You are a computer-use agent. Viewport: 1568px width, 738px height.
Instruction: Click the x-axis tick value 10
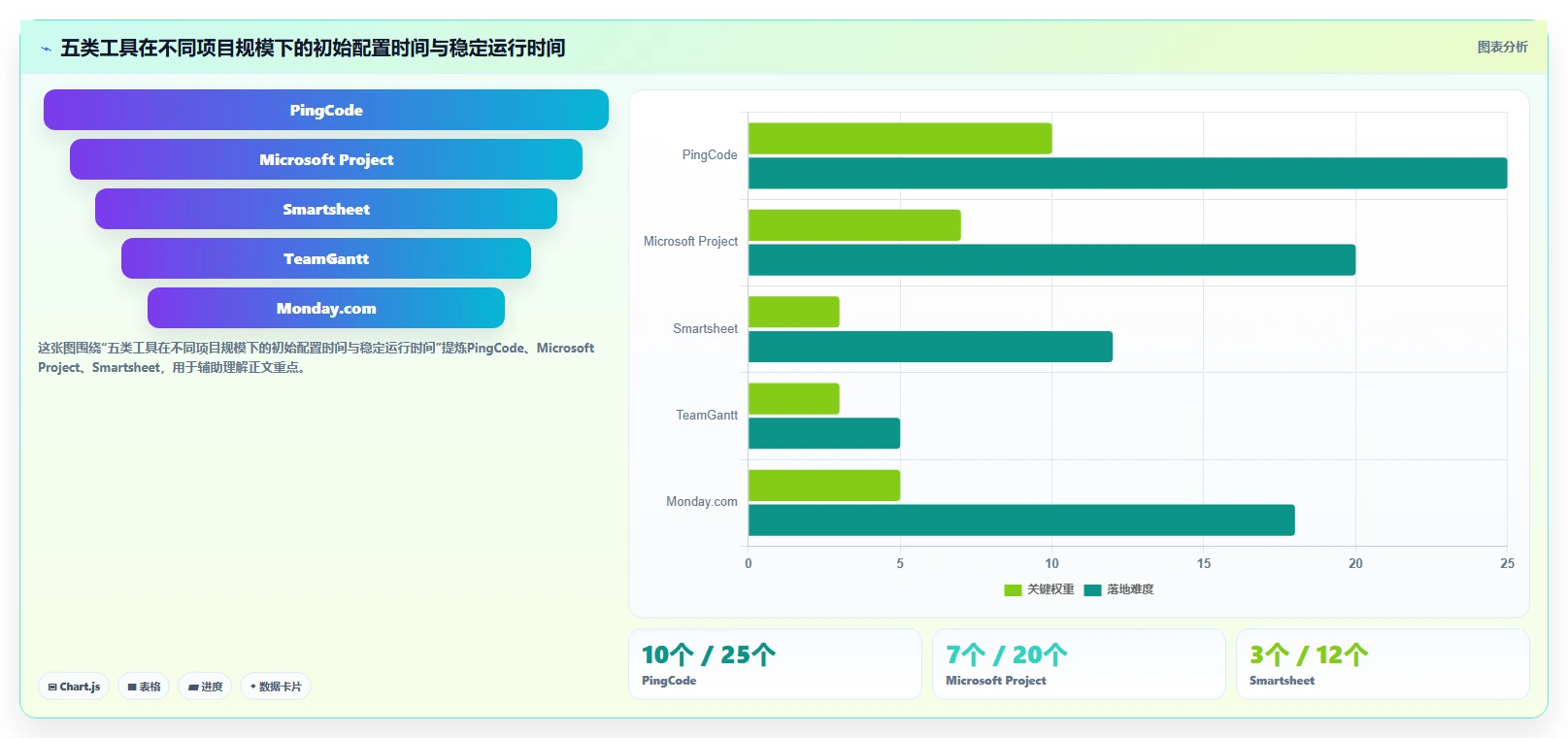[x=1052, y=563]
